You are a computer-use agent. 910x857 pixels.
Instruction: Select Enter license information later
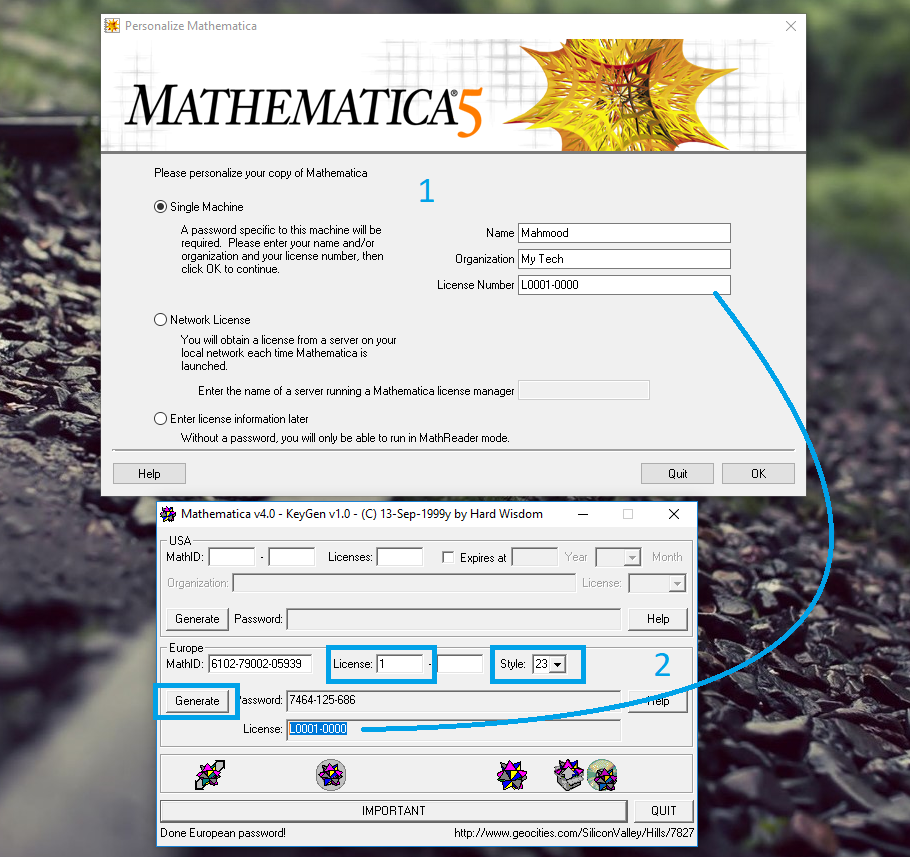click(x=160, y=418)
